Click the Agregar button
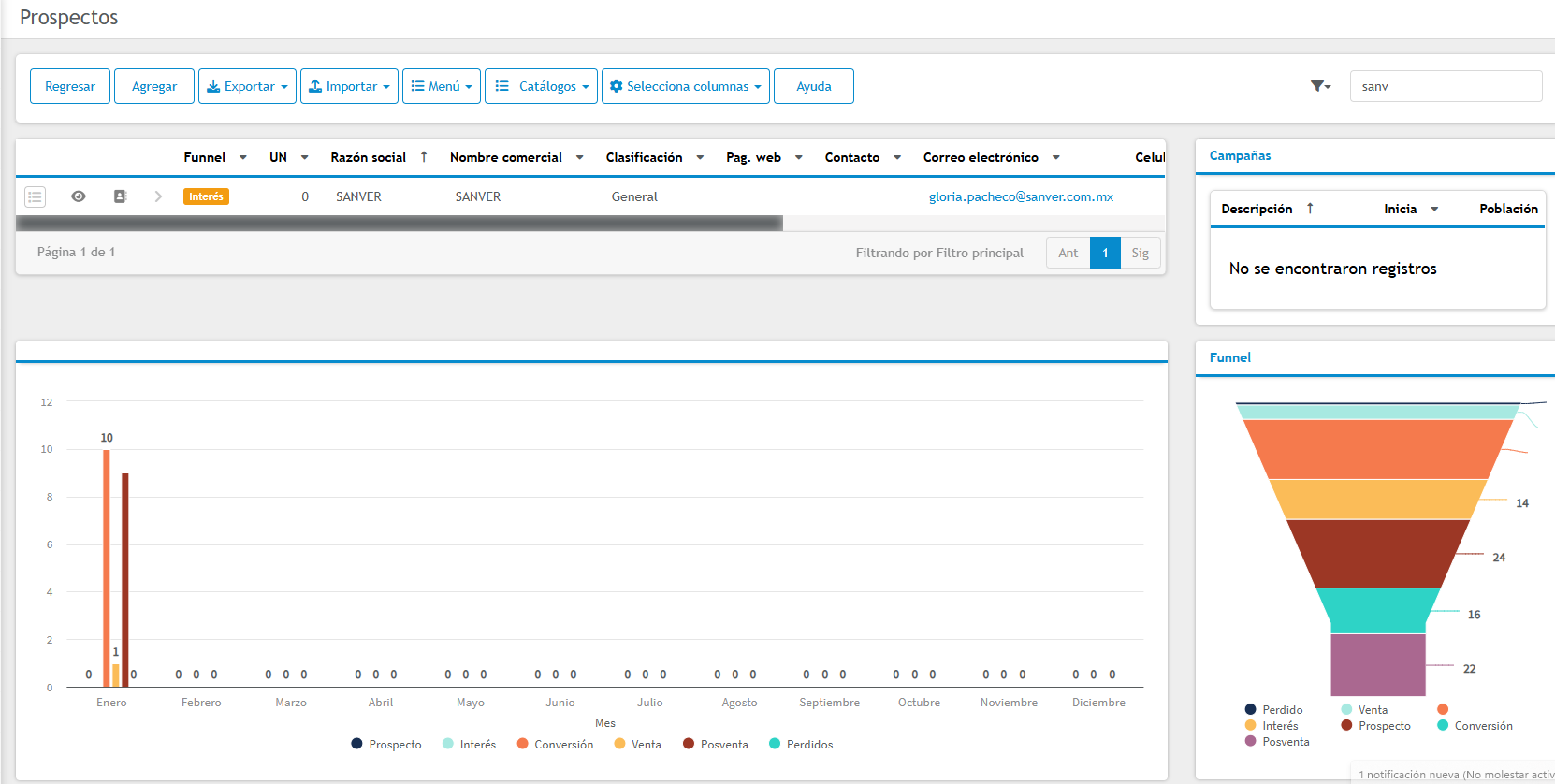The width and height of the screenshot is (1555, 784). (154, 86)
